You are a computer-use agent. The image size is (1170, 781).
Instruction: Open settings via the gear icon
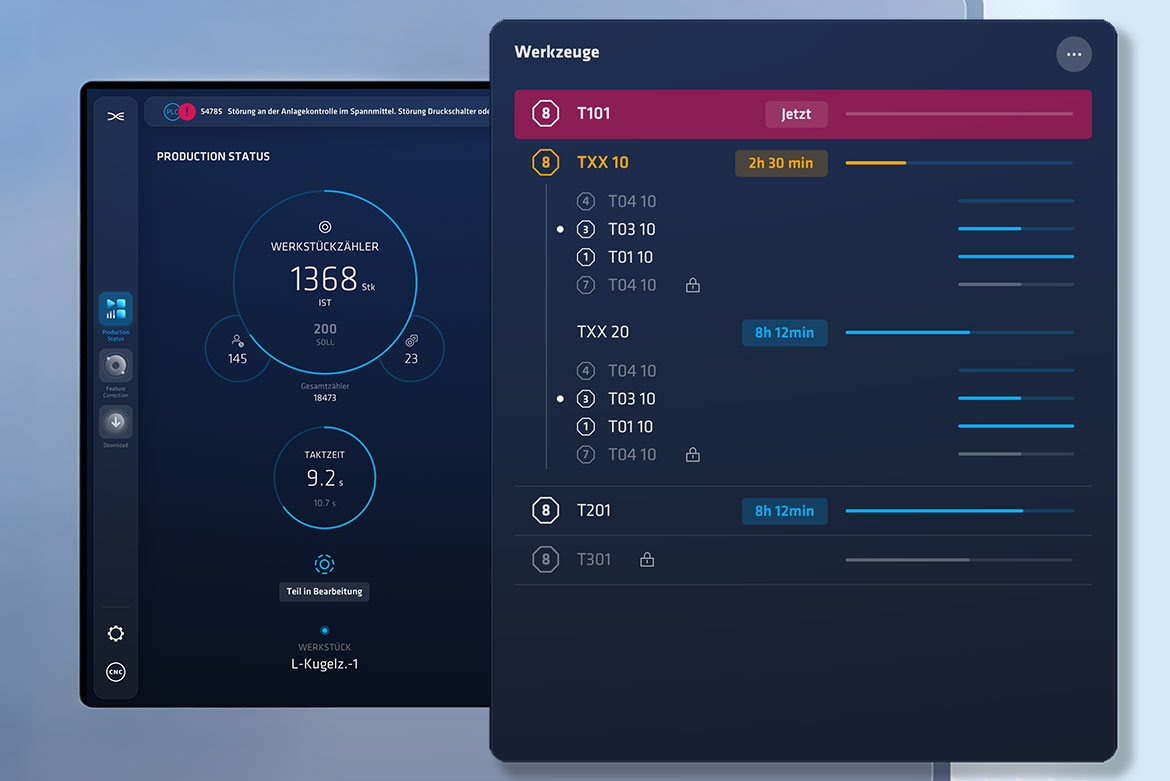(116, 633)
